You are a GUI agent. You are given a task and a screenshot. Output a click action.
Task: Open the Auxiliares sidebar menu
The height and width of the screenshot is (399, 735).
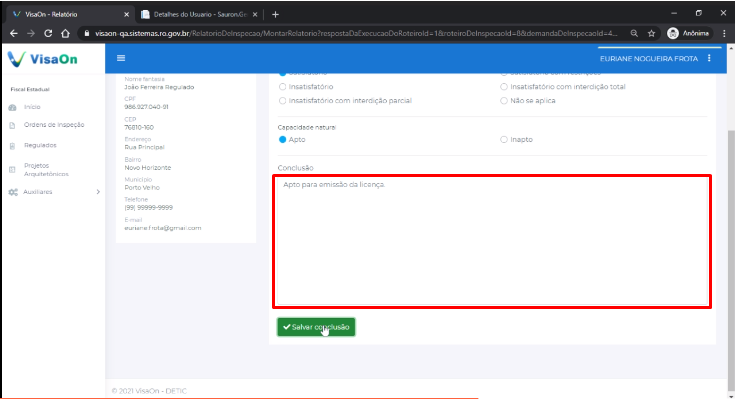pyautogui.click(x=38, y=192)
